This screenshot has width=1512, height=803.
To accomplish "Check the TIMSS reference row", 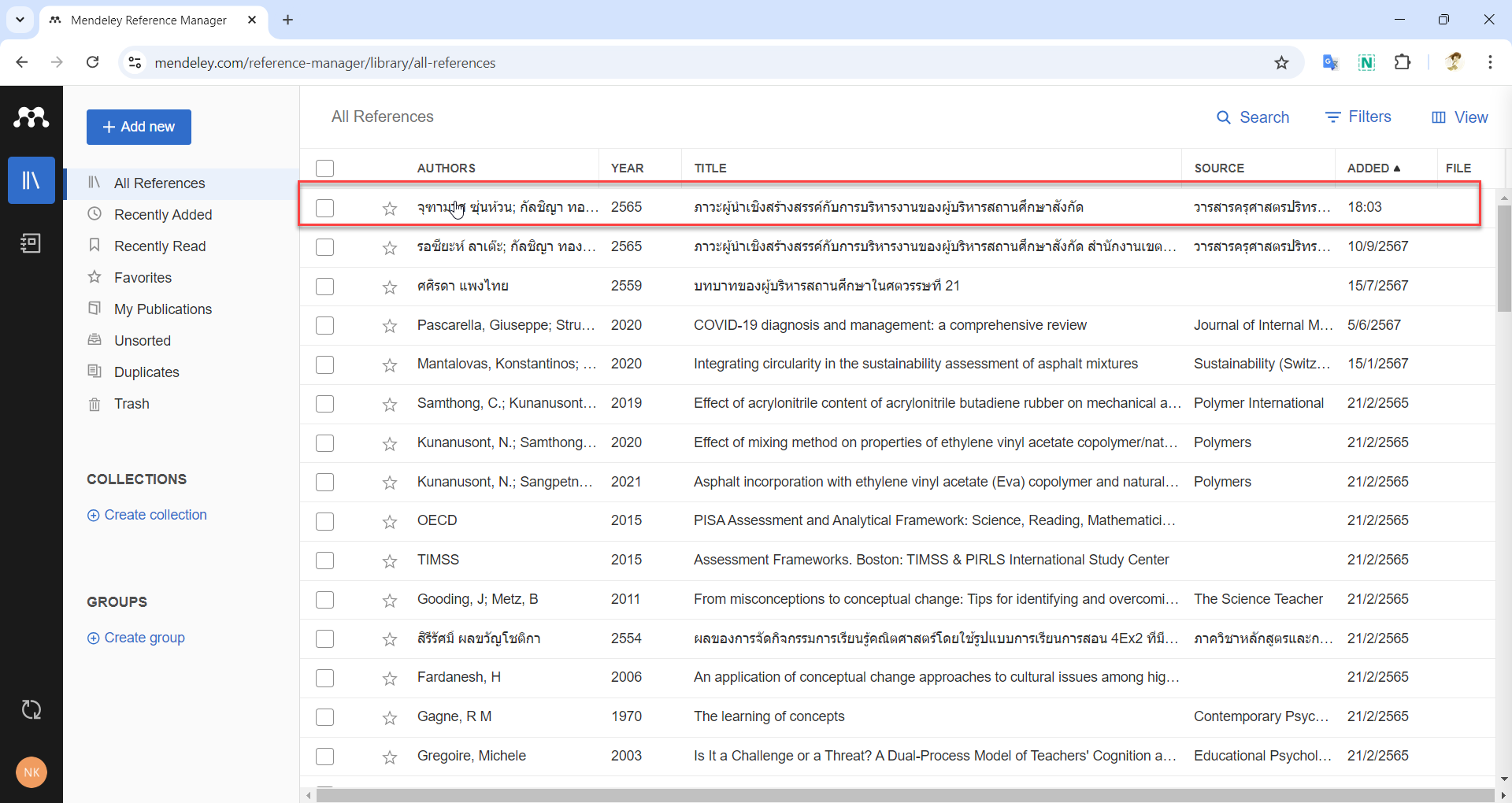I will point(324,561).
